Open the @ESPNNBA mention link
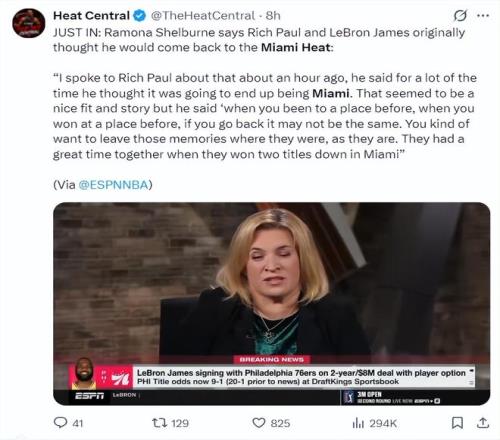Screen dimensions: 500x440 point(113,184)
